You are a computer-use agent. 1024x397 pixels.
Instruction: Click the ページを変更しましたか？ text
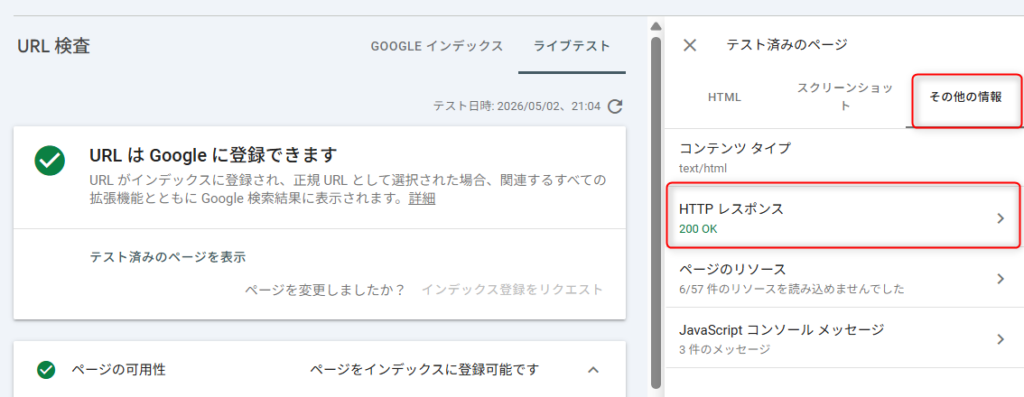325,289
